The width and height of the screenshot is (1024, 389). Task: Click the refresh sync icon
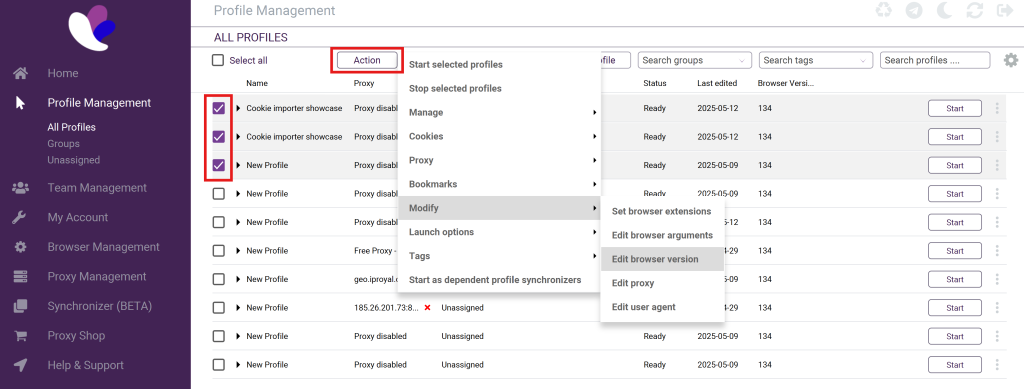pos(975,10)
